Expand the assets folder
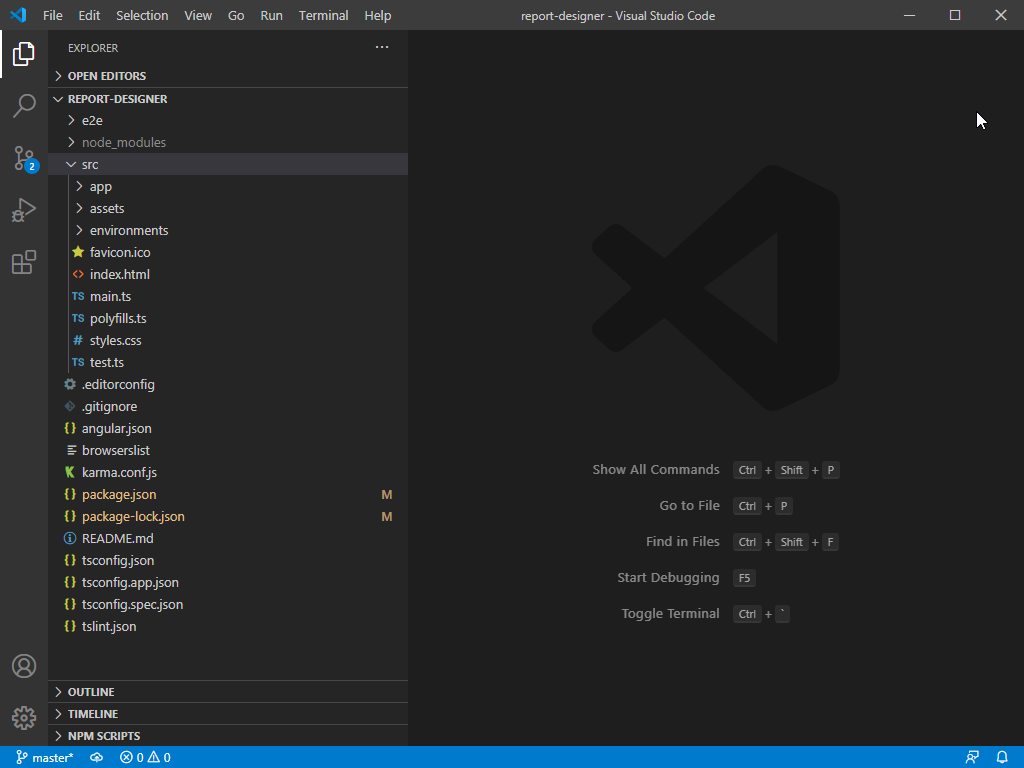1024x768 pixels. pyautogui.click(x=228, y=208)
